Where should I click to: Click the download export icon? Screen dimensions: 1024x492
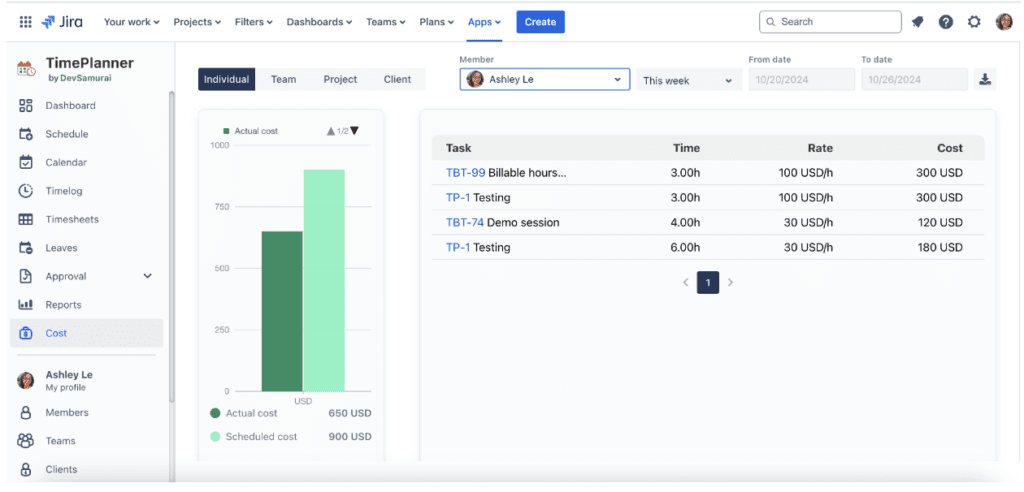(x=985, y=80)
